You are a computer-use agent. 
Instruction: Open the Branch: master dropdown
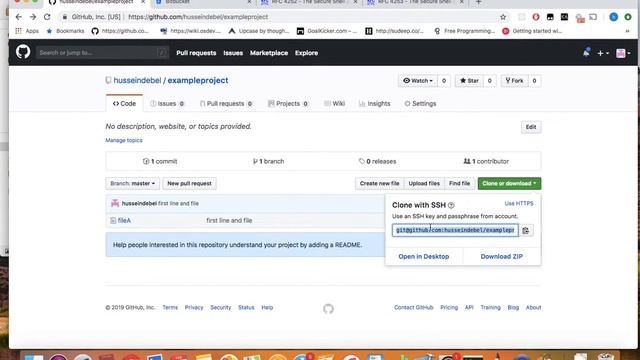pyautogui.click(x=132, y=184)
